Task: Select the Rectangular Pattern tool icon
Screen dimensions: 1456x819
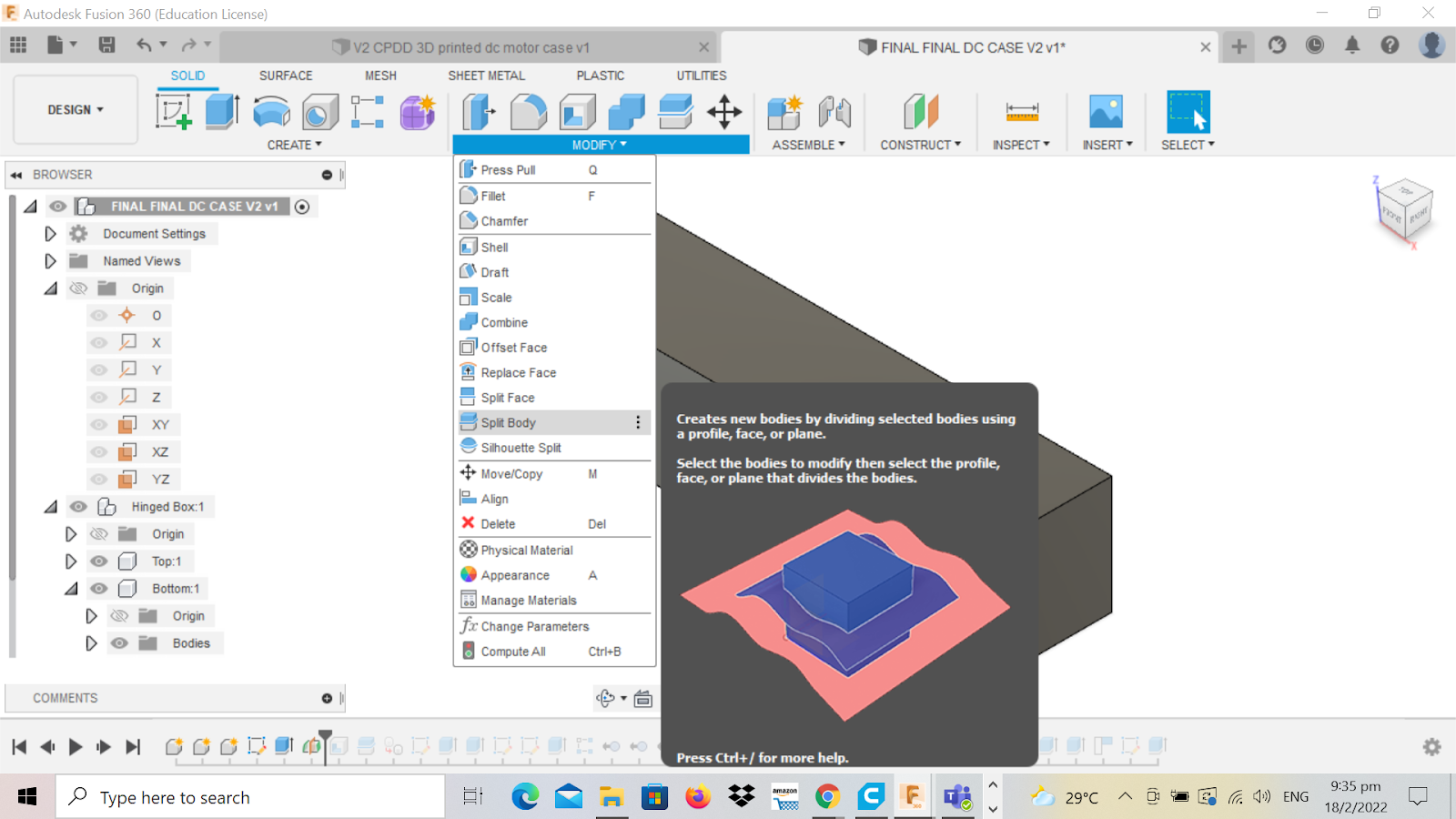Action: pos(368,112)
